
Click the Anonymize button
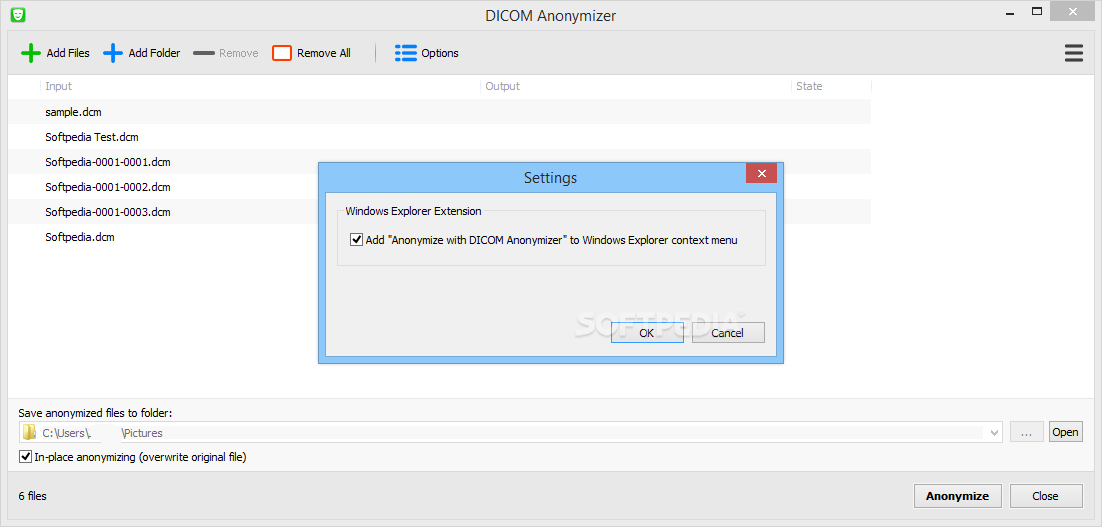(x=957, y=496)
